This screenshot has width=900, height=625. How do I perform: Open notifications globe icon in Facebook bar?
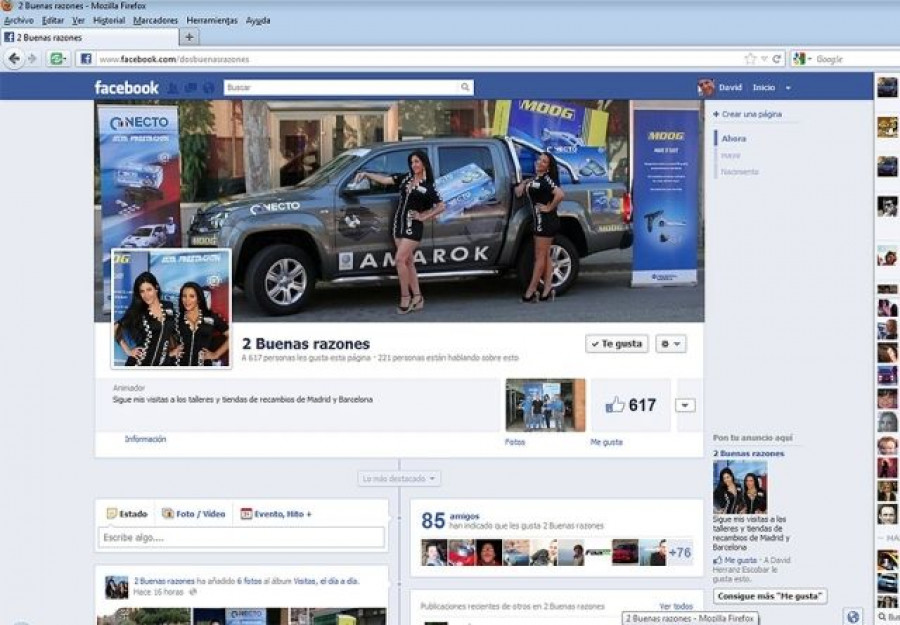click(x=208, y=88)
